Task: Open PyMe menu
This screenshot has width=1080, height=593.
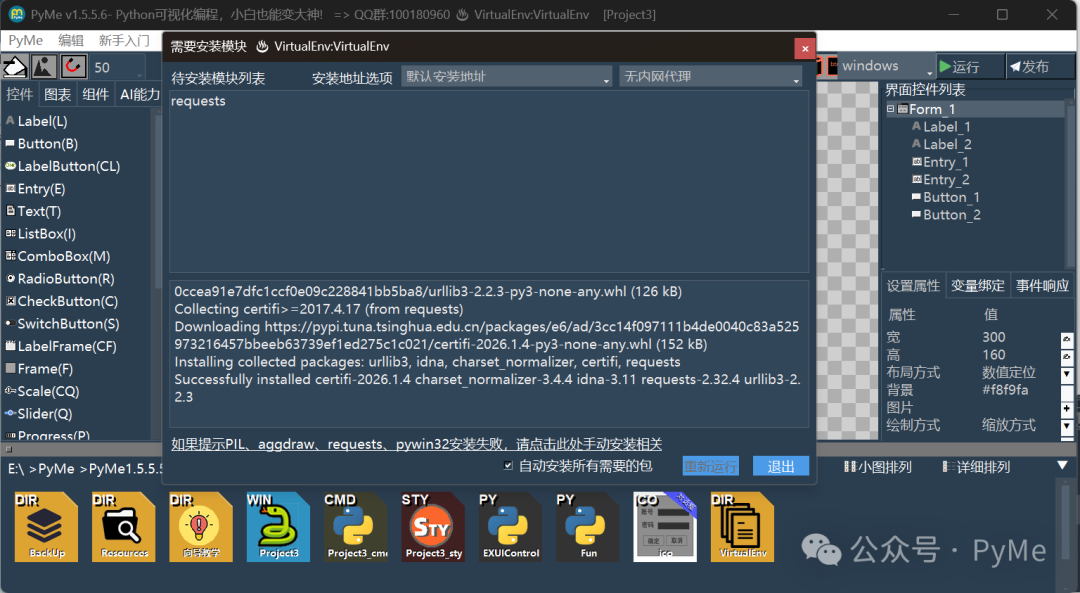Action: pyautogui.click(x=25, y=41)
